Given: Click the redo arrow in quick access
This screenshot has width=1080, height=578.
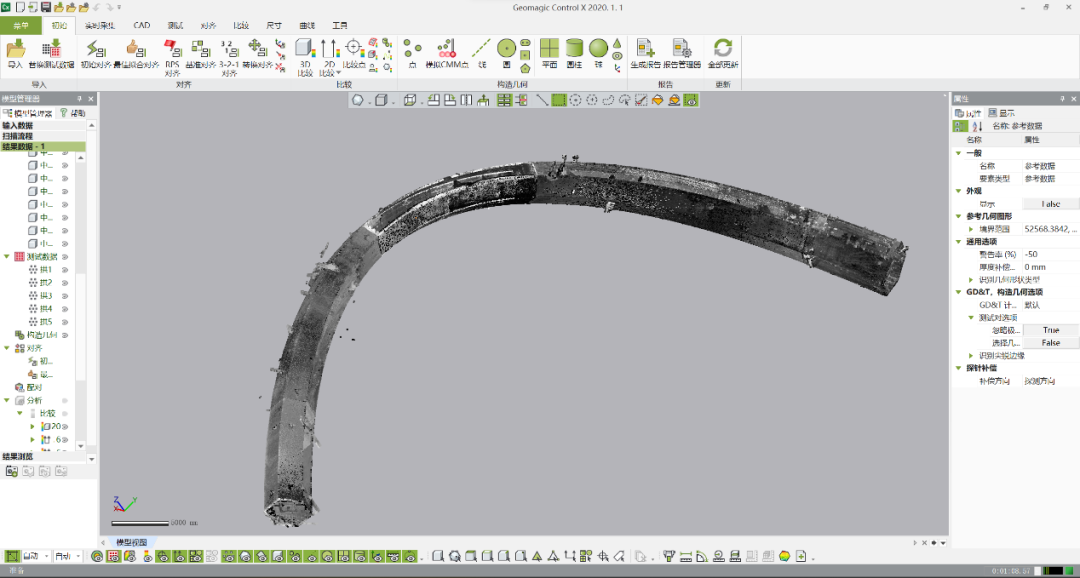Looking at the screenshot, I should pyautogui.click(x=110, y=7).
